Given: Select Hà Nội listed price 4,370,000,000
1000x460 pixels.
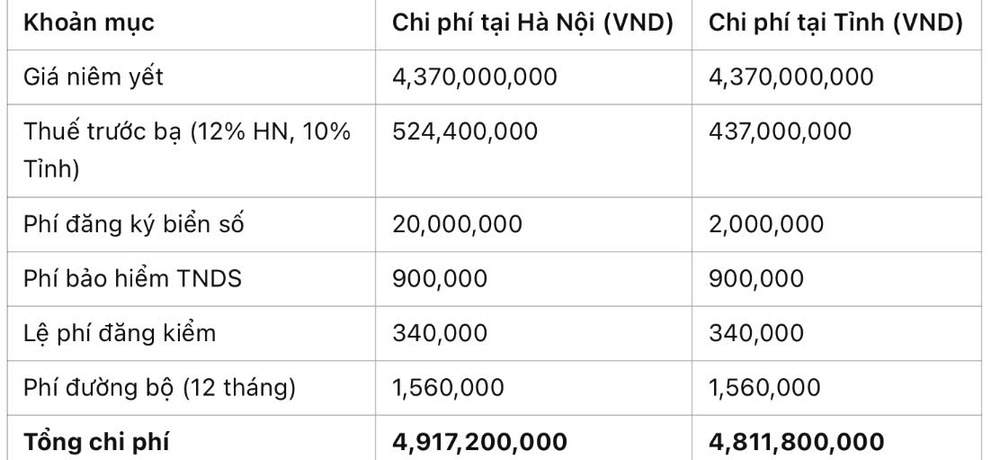Looking at the screenshot, I should pos(474,77).
